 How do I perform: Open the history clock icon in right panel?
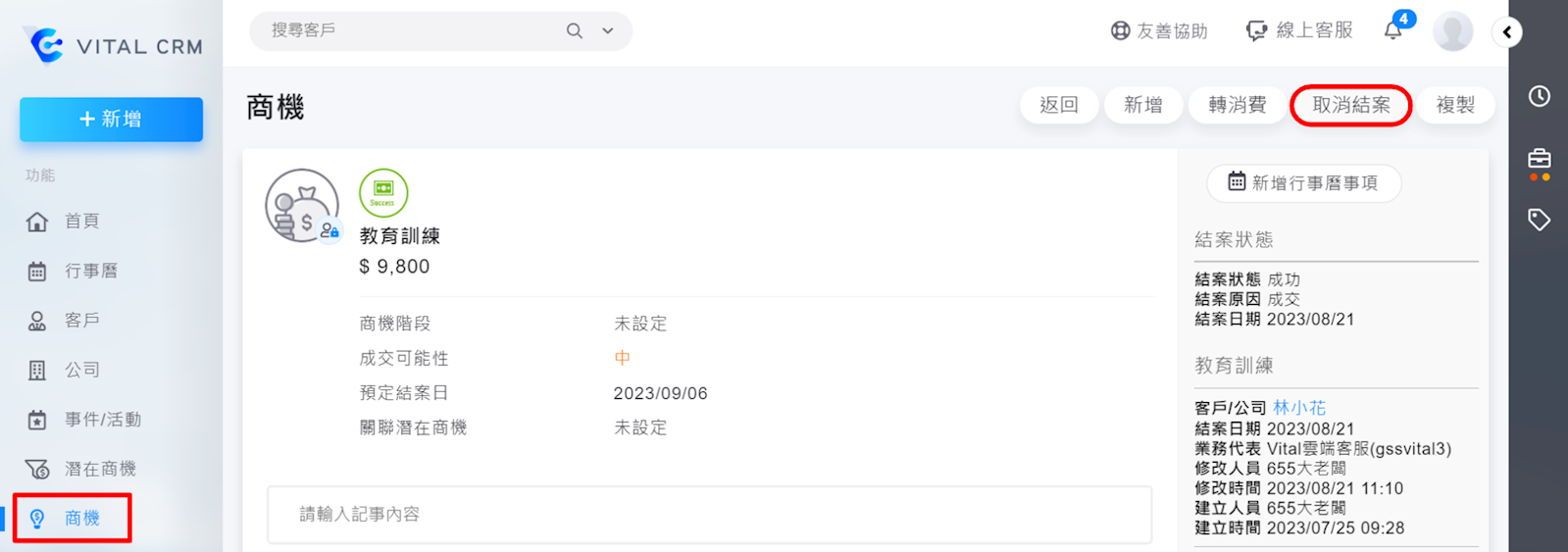click(x=1539, y=96)
